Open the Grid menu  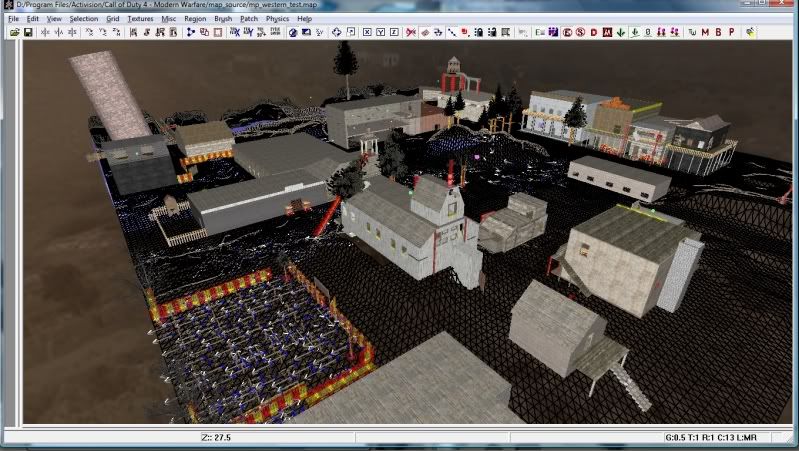tap(113, 19)
